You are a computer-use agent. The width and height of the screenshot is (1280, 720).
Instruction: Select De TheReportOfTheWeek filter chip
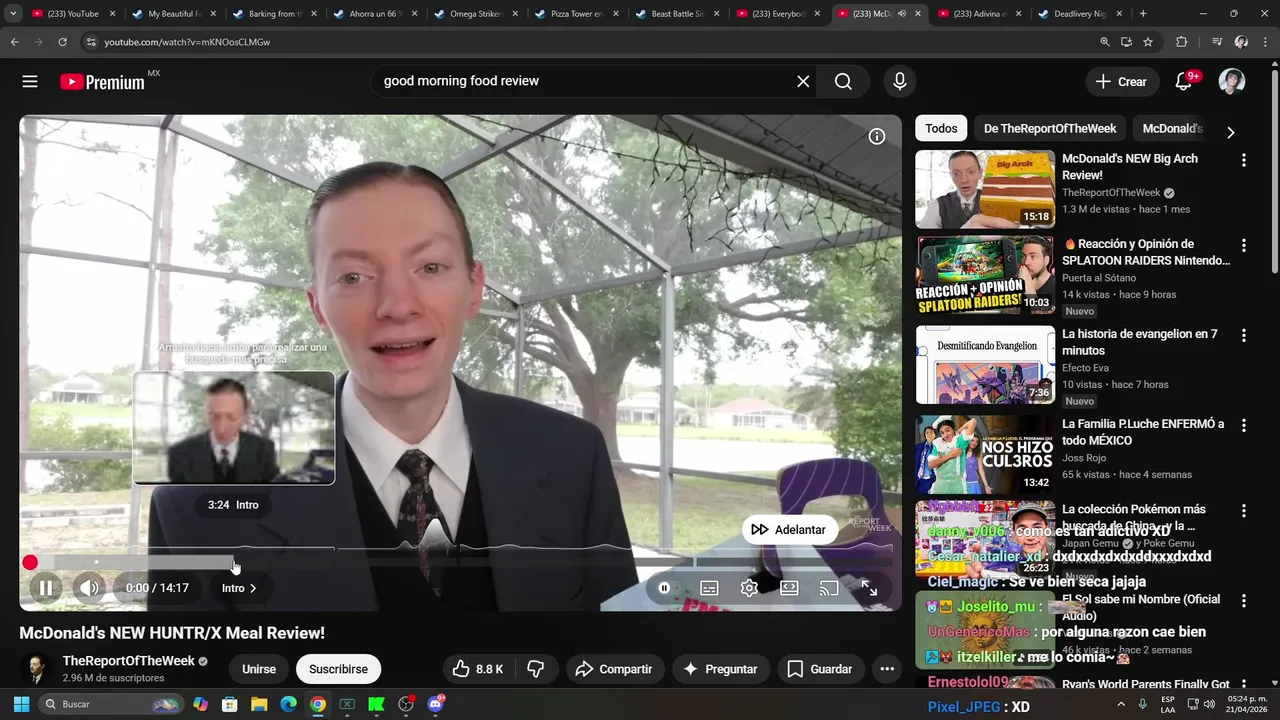point(1050,129)
